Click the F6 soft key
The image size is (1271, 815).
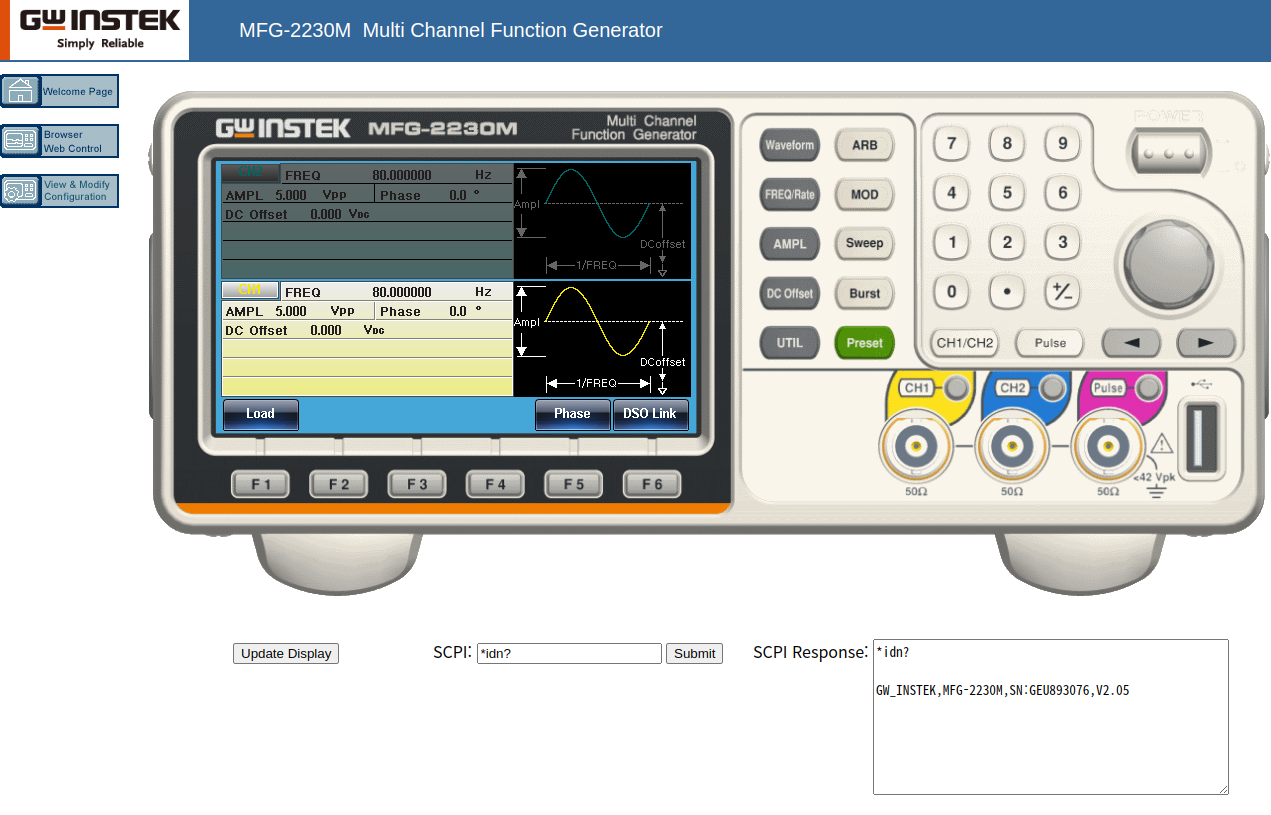[652, 484]
